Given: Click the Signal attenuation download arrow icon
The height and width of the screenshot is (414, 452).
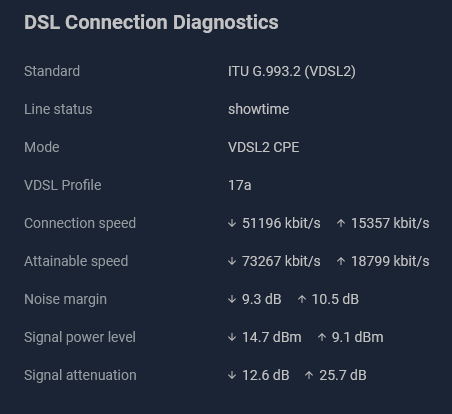Looking at the screenshot, I should [x=232, y=375].
